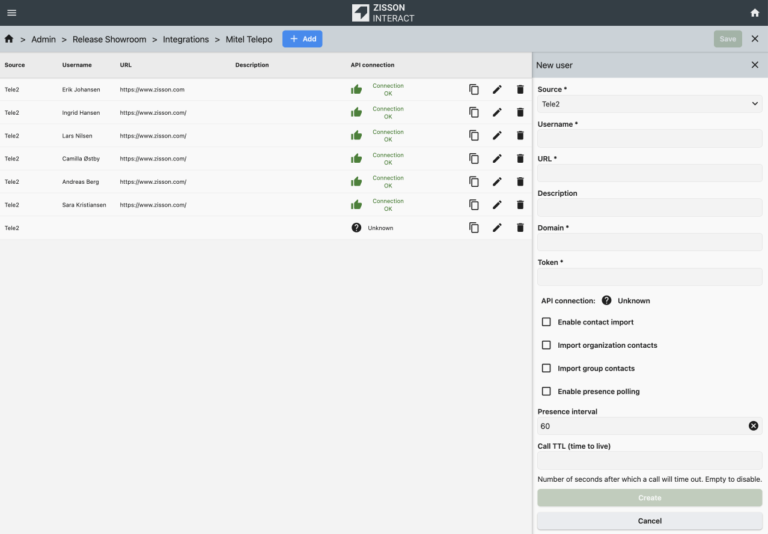The image size is (768, 534).
Task: Go to Integrations in breadcrumb
Action: pos(186,39)
